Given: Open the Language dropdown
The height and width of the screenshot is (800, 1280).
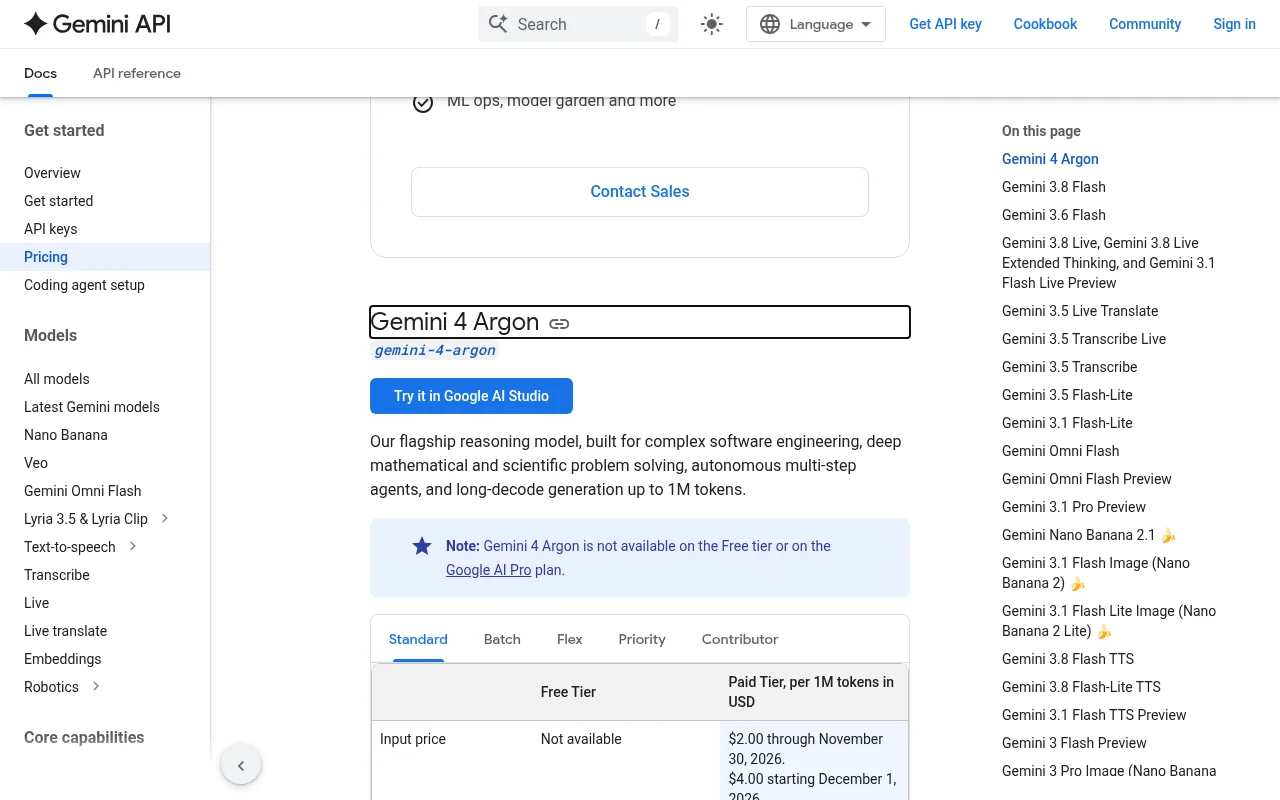Looking at the screenshot, I should click(x=816, y=24).
